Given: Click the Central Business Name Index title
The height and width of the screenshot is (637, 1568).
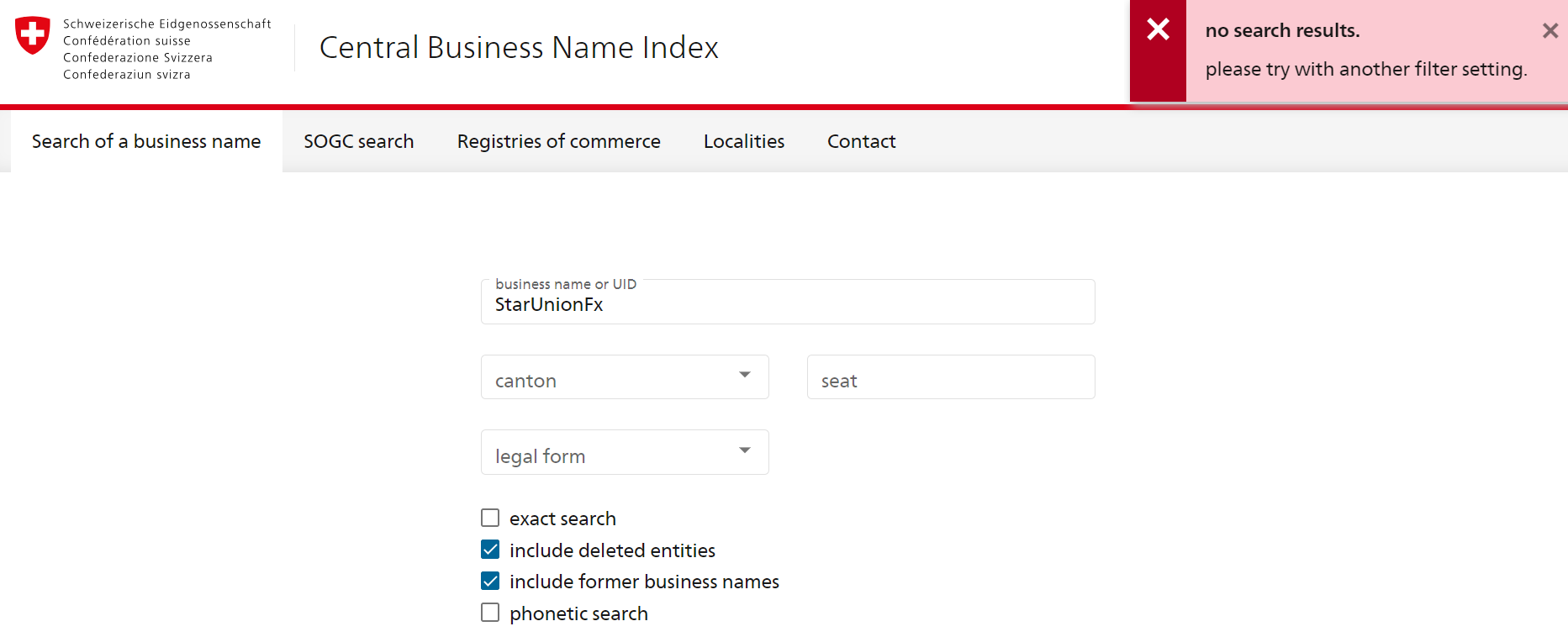Looking at the screenshot, I should [519, 48].
